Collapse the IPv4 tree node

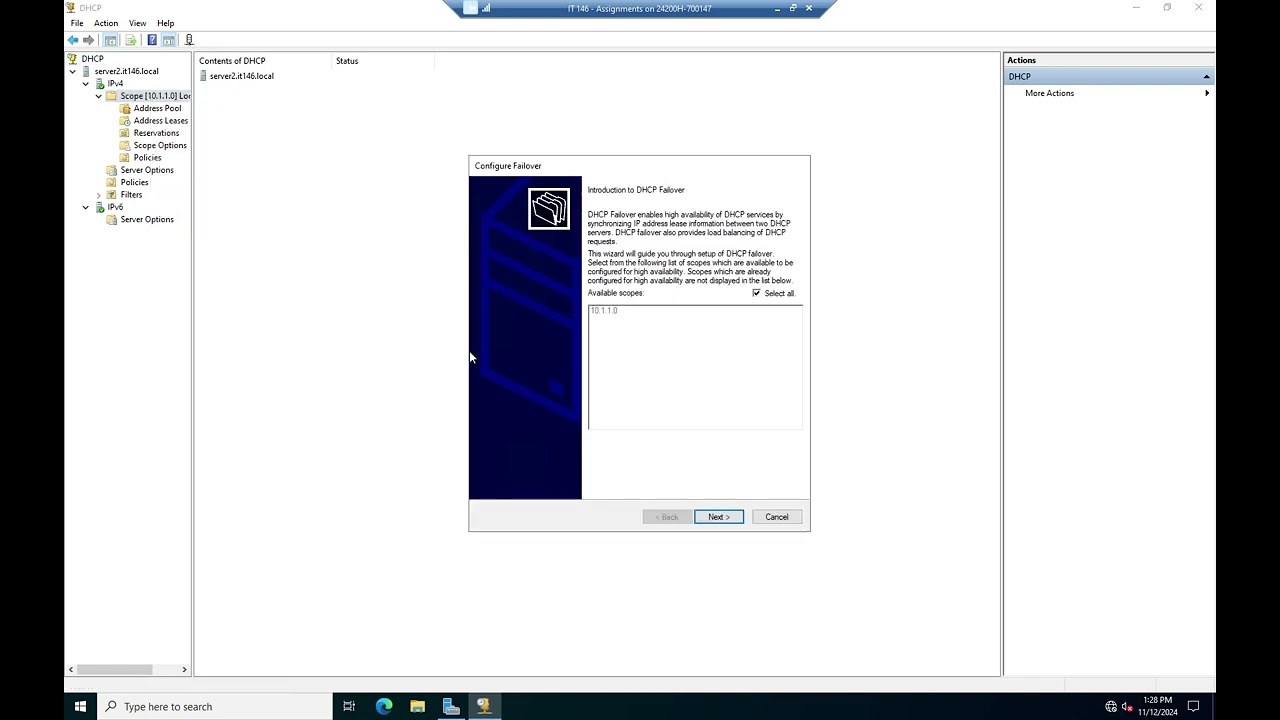(x=86, y=84)
